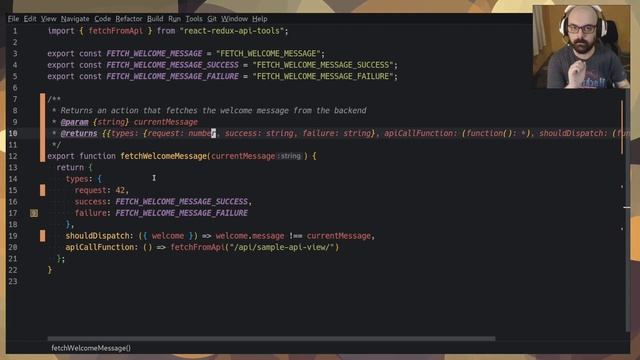Screen dimensions: 640x360
Task: Open the Edit menu
Action: (30, 19)
